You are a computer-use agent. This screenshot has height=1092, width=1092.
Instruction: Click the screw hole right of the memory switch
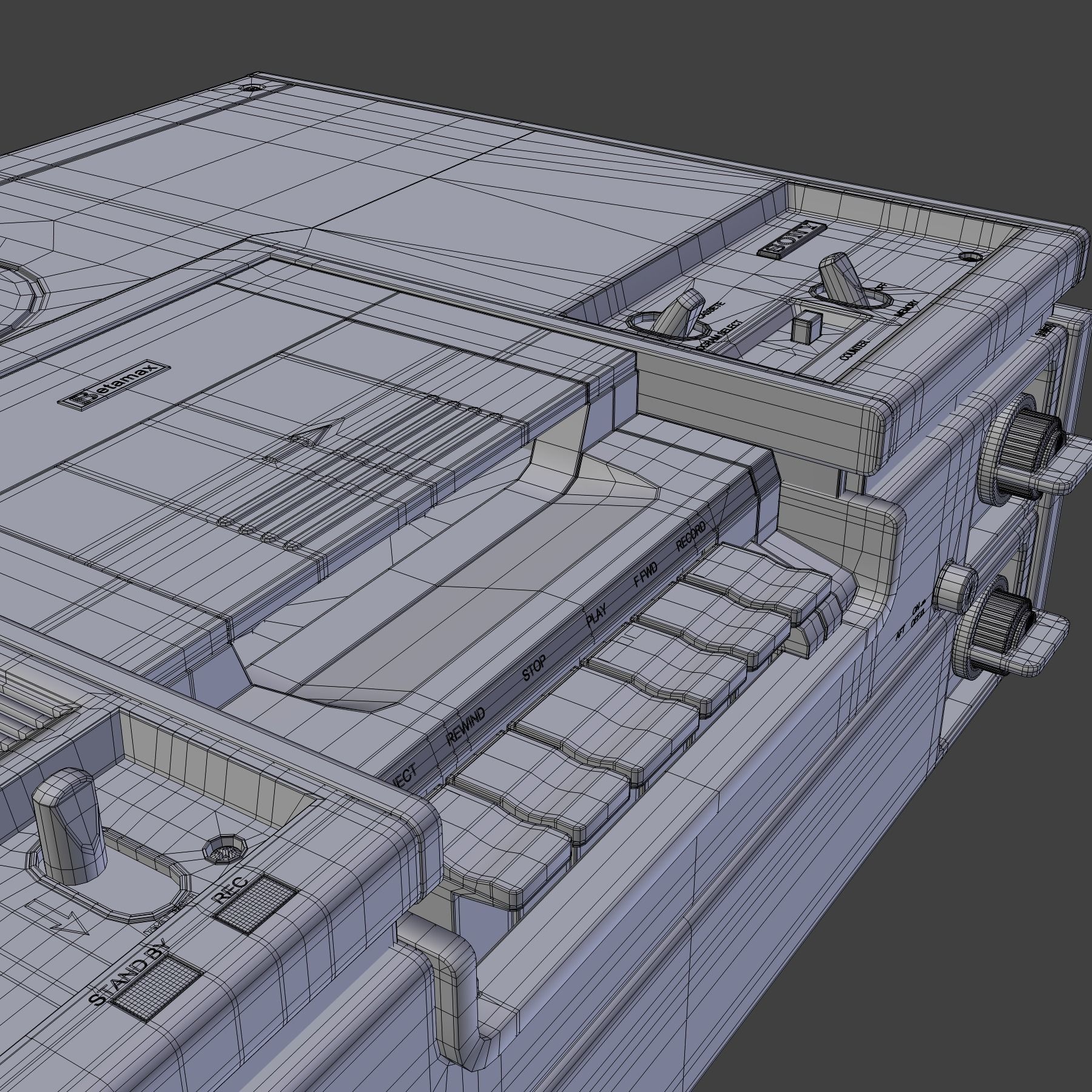(x=968, y=257)
